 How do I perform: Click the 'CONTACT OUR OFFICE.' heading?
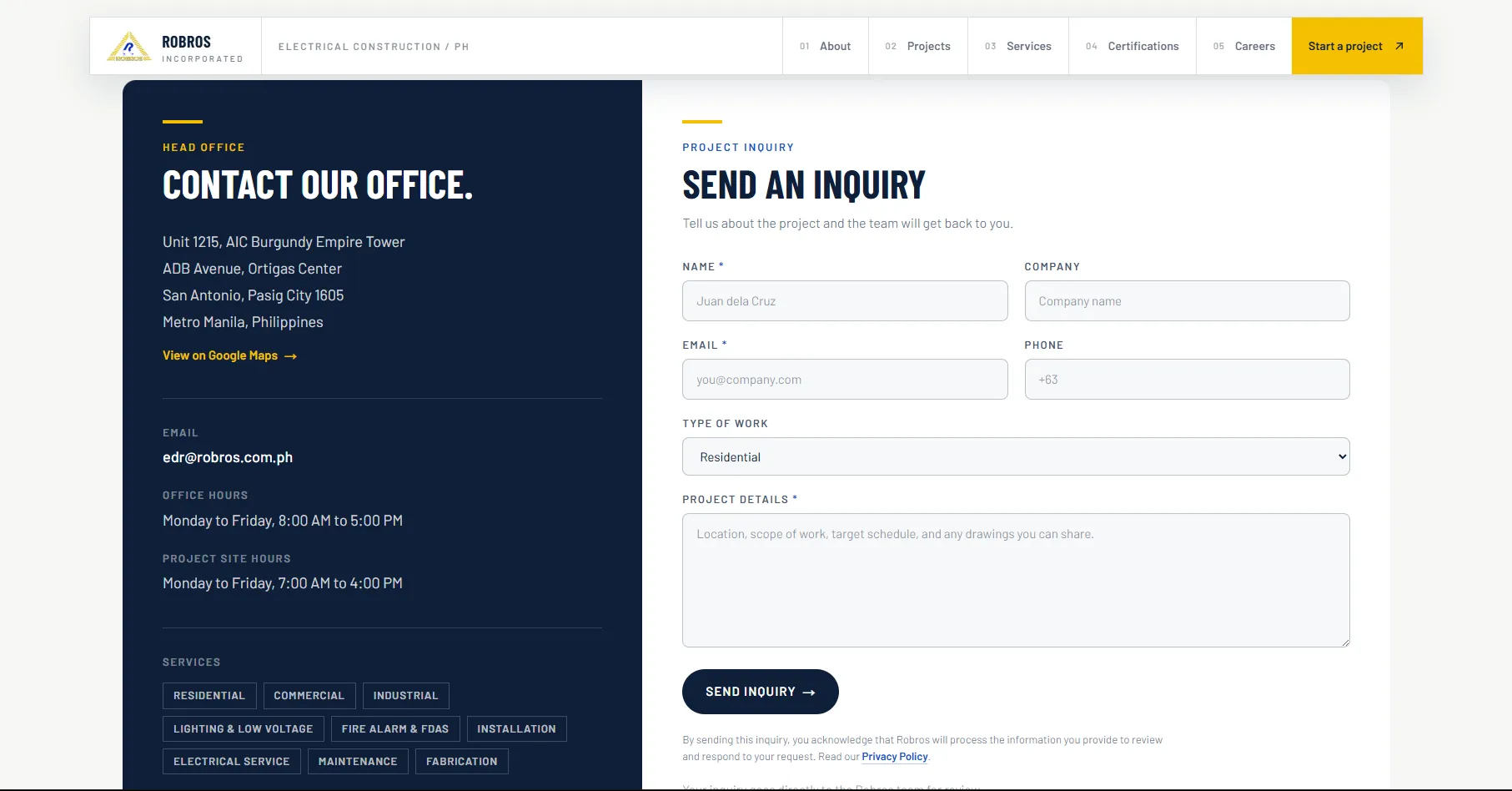[318, 185]
